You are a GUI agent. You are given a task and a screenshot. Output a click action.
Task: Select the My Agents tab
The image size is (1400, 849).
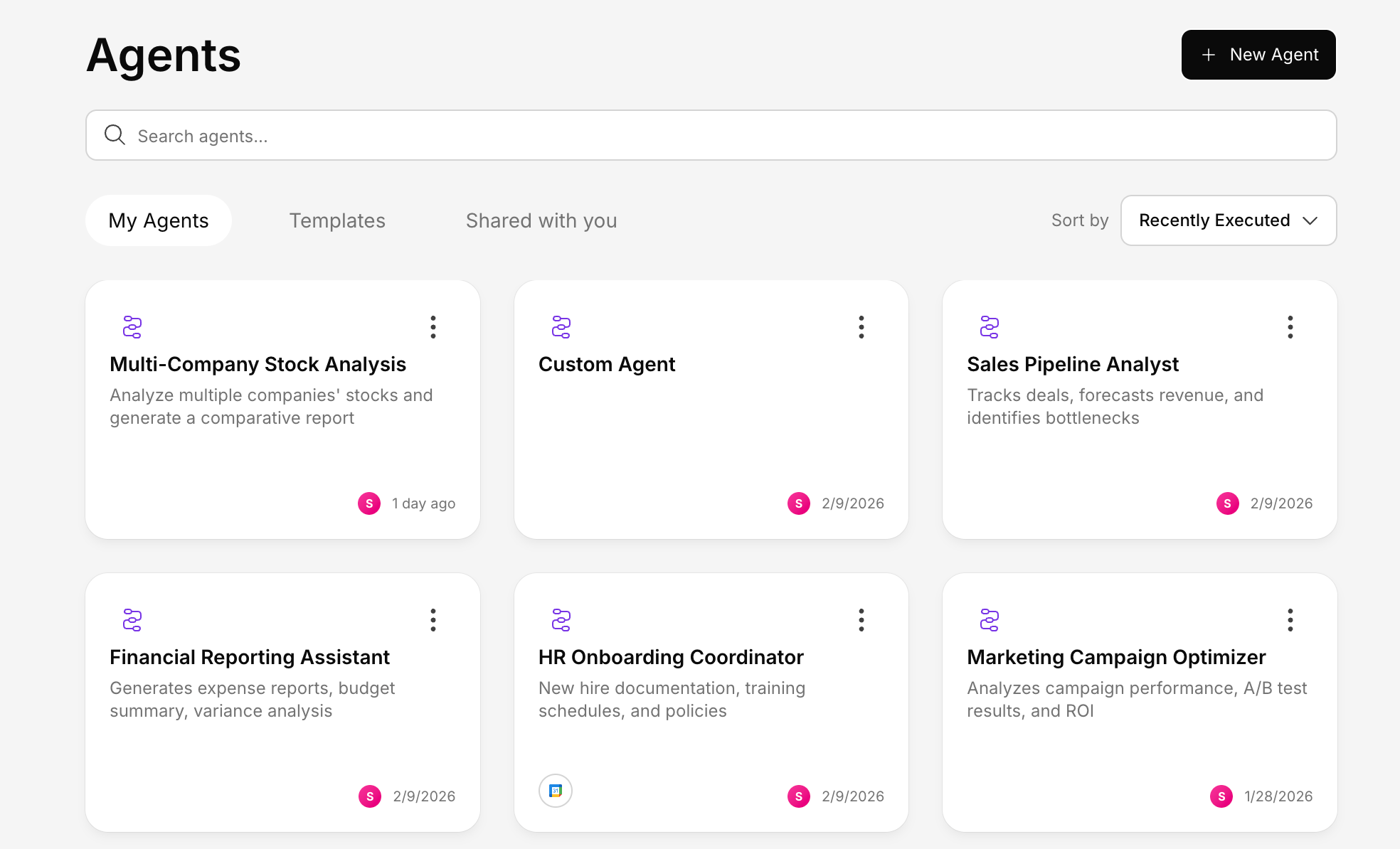pos(159,220)
